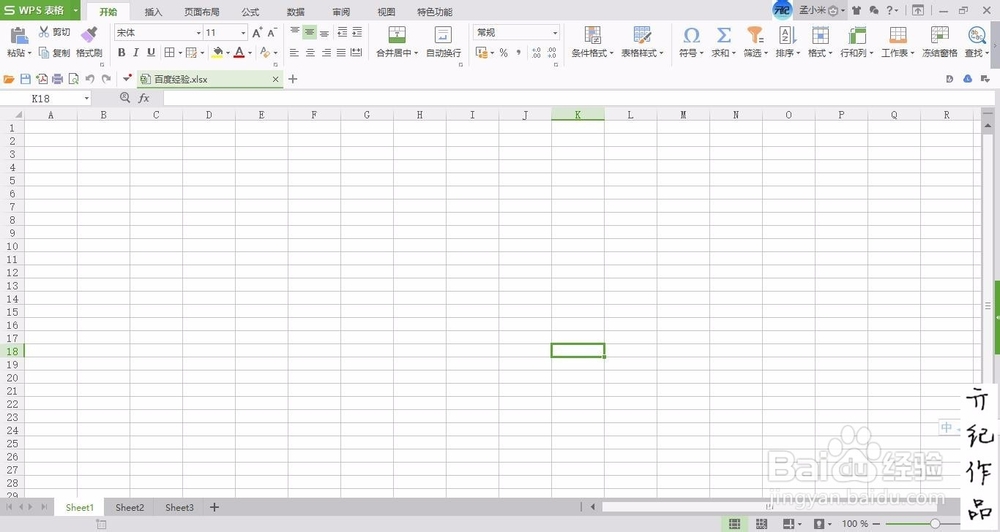Open 表格样式 table style menu
Image resolution: width=1000 pixels, height=532 pixels.
[x=642, y=42]
